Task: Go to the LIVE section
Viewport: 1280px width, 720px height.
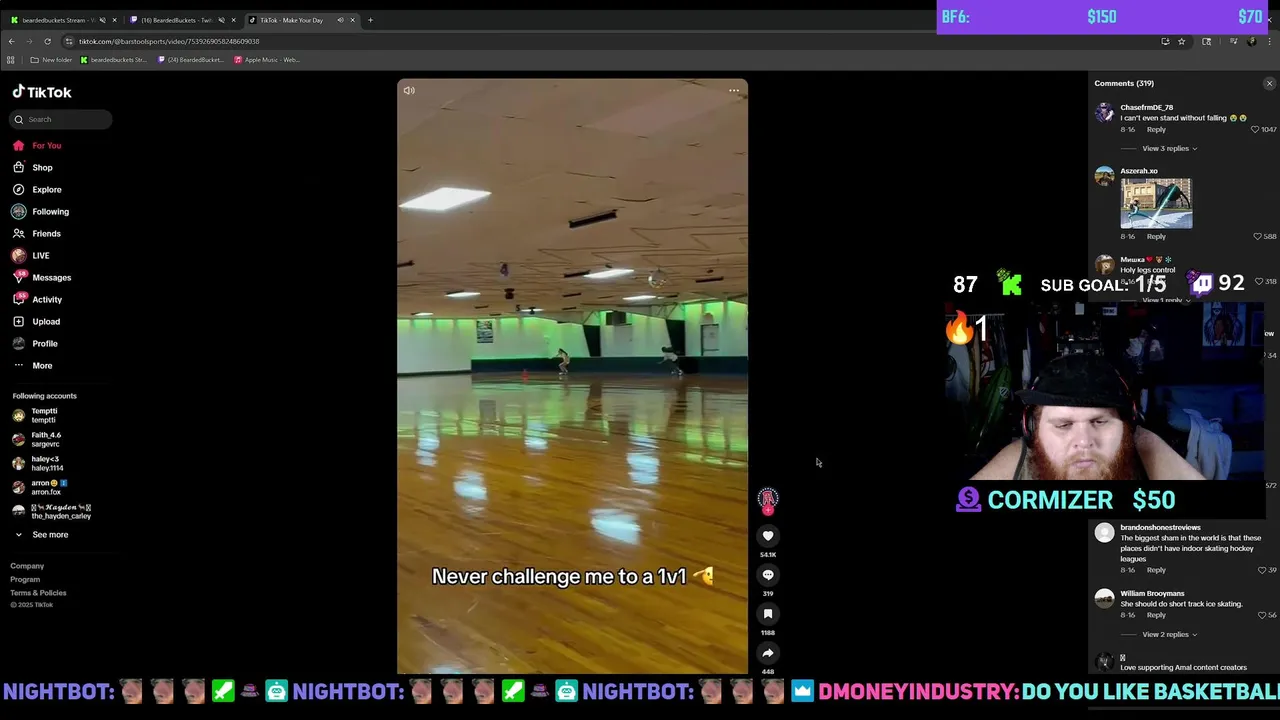Action: pyautogui.click(x=31, y=255)
